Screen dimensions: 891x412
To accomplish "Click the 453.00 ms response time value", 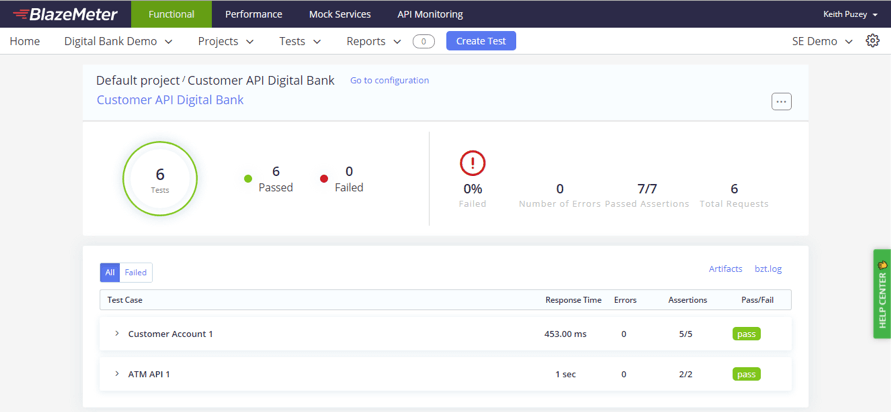I will (565, 334).
